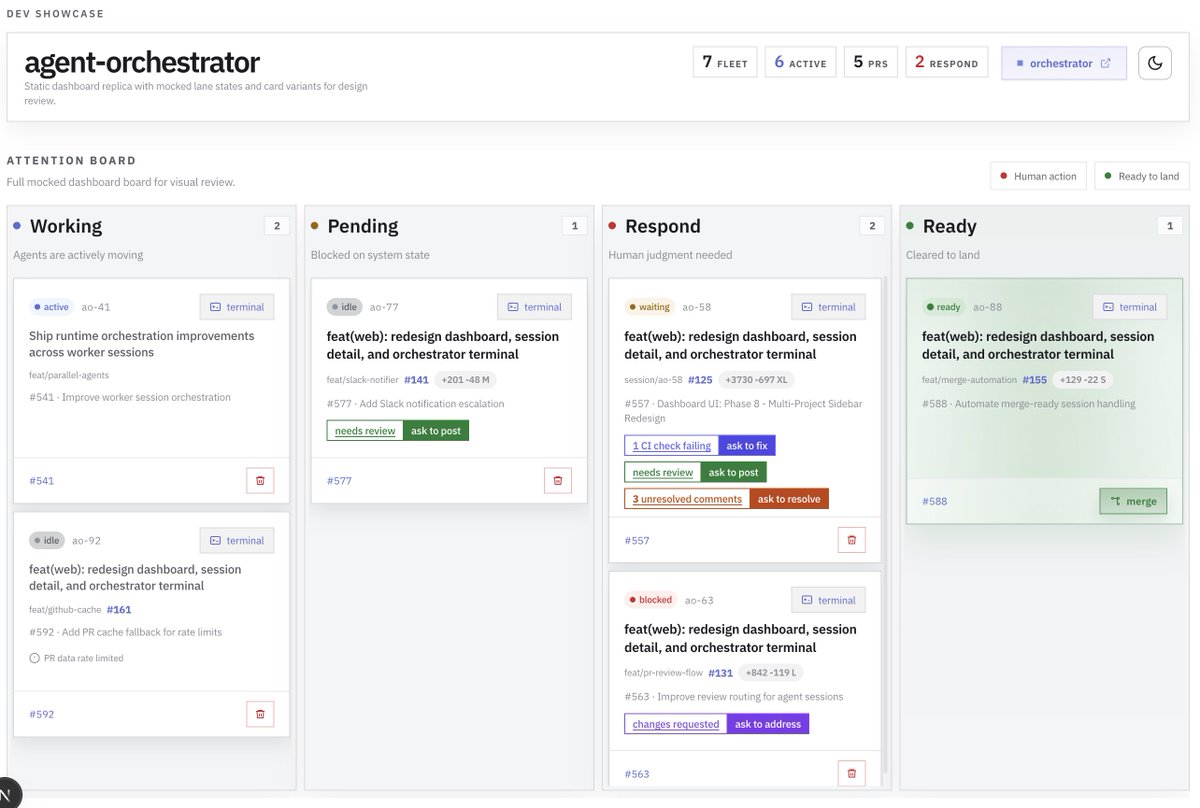Click the +129 -22 S diff badge
1200x808 pixels.
tap(1084, 380)
